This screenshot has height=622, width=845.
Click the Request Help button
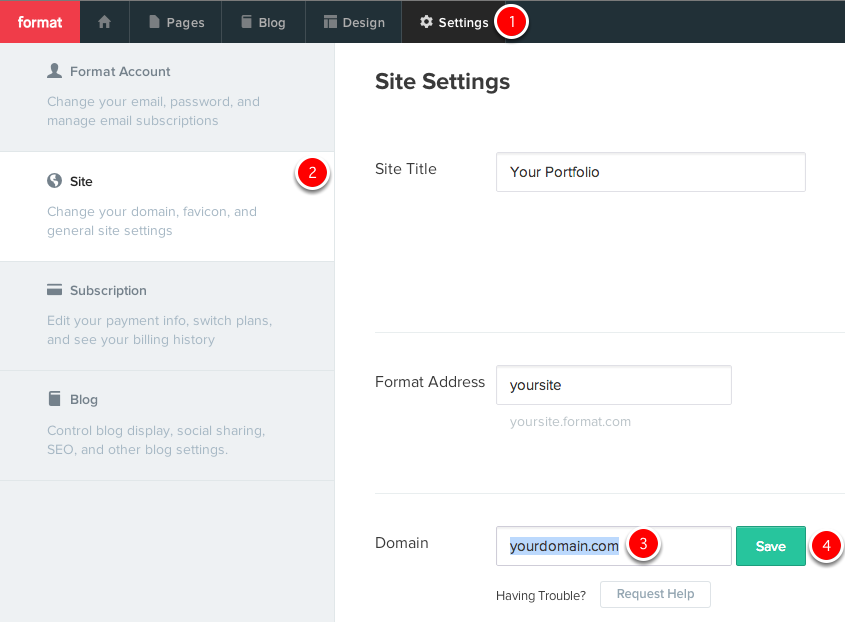tap(655, 594)
